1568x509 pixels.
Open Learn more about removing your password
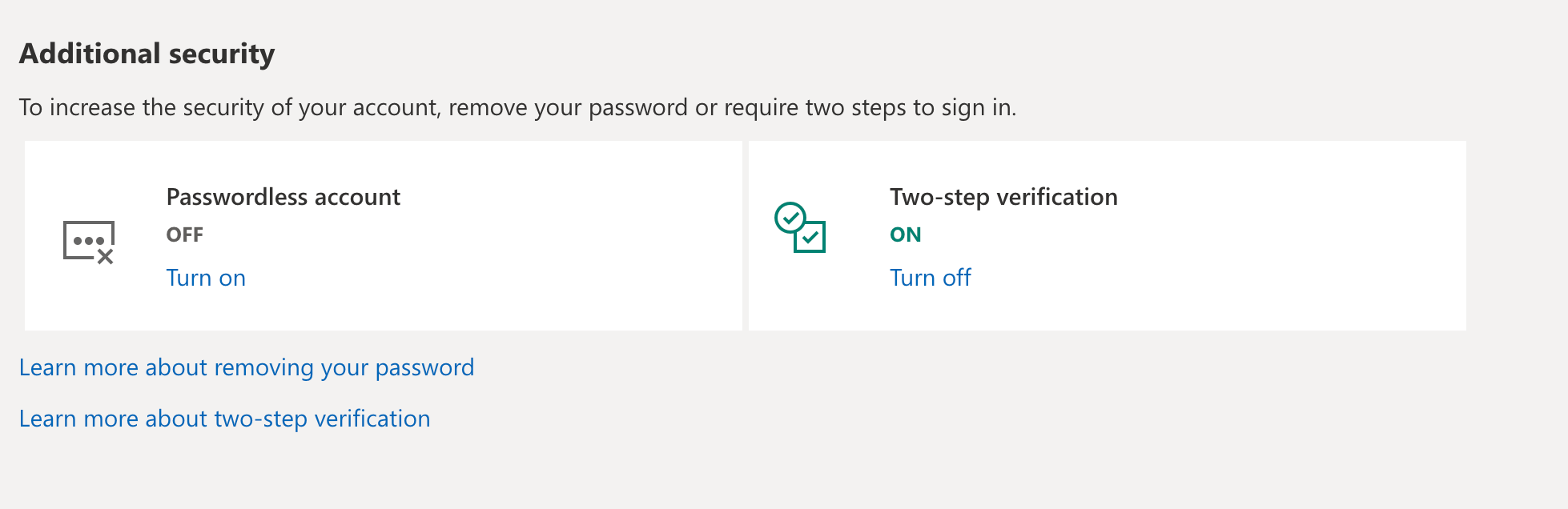(x=247, y=367)
